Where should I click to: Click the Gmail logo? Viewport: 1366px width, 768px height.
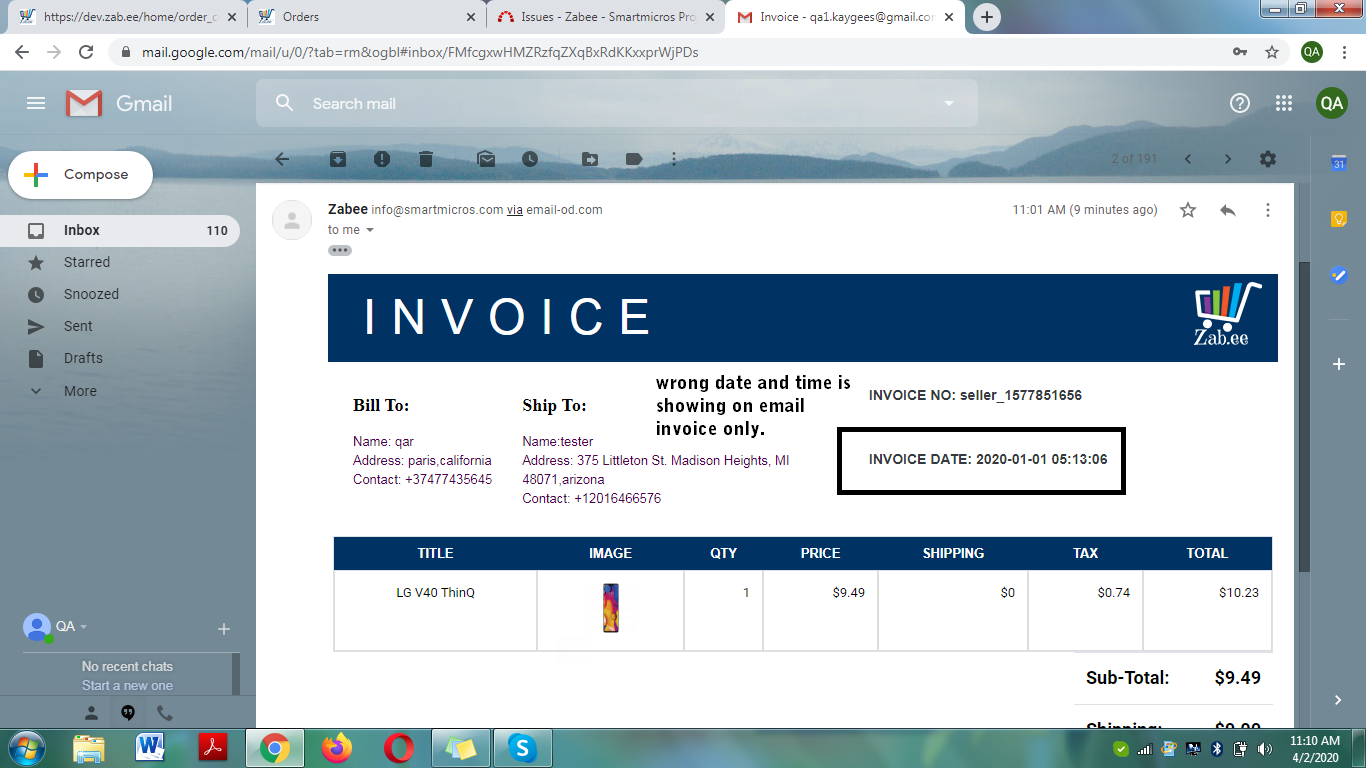[x=119, y=103]
